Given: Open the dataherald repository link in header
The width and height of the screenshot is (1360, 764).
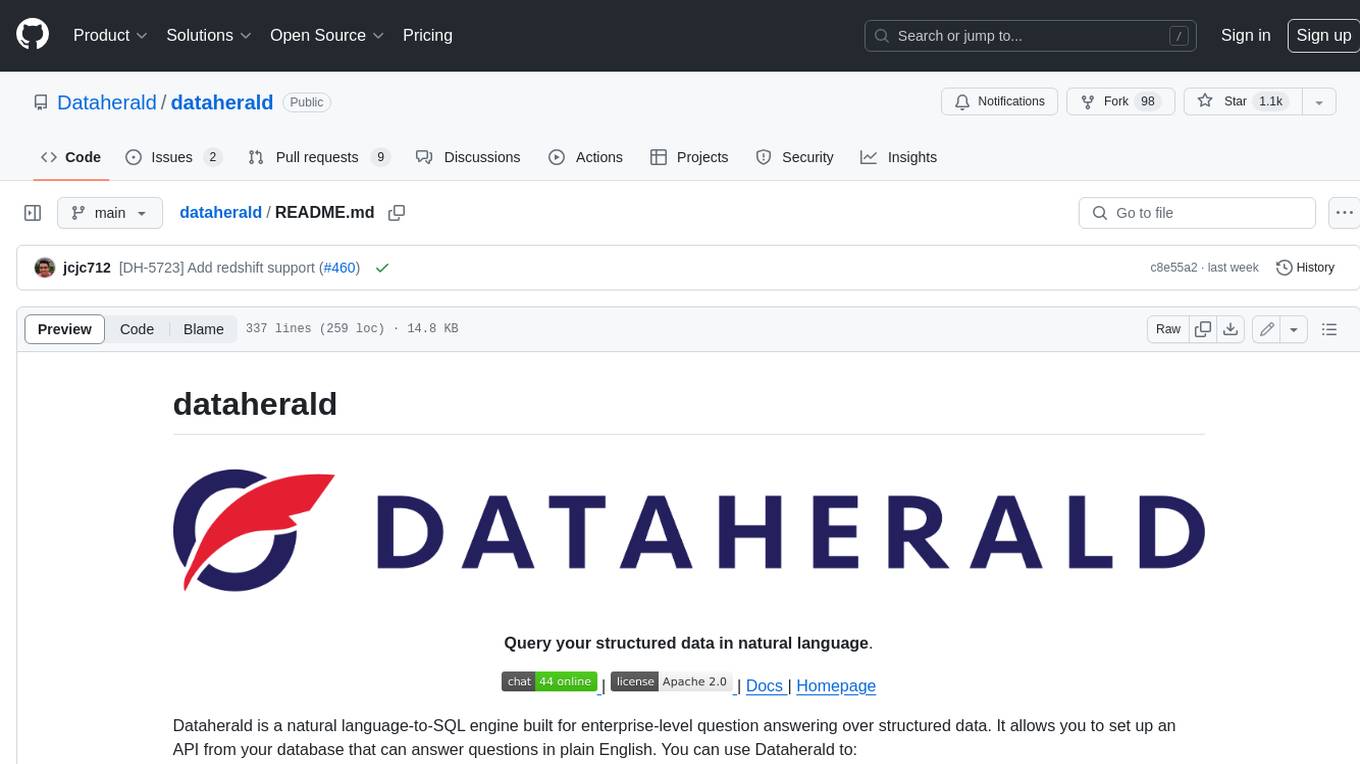Looking at the screenshot, I should pos(222,102).
